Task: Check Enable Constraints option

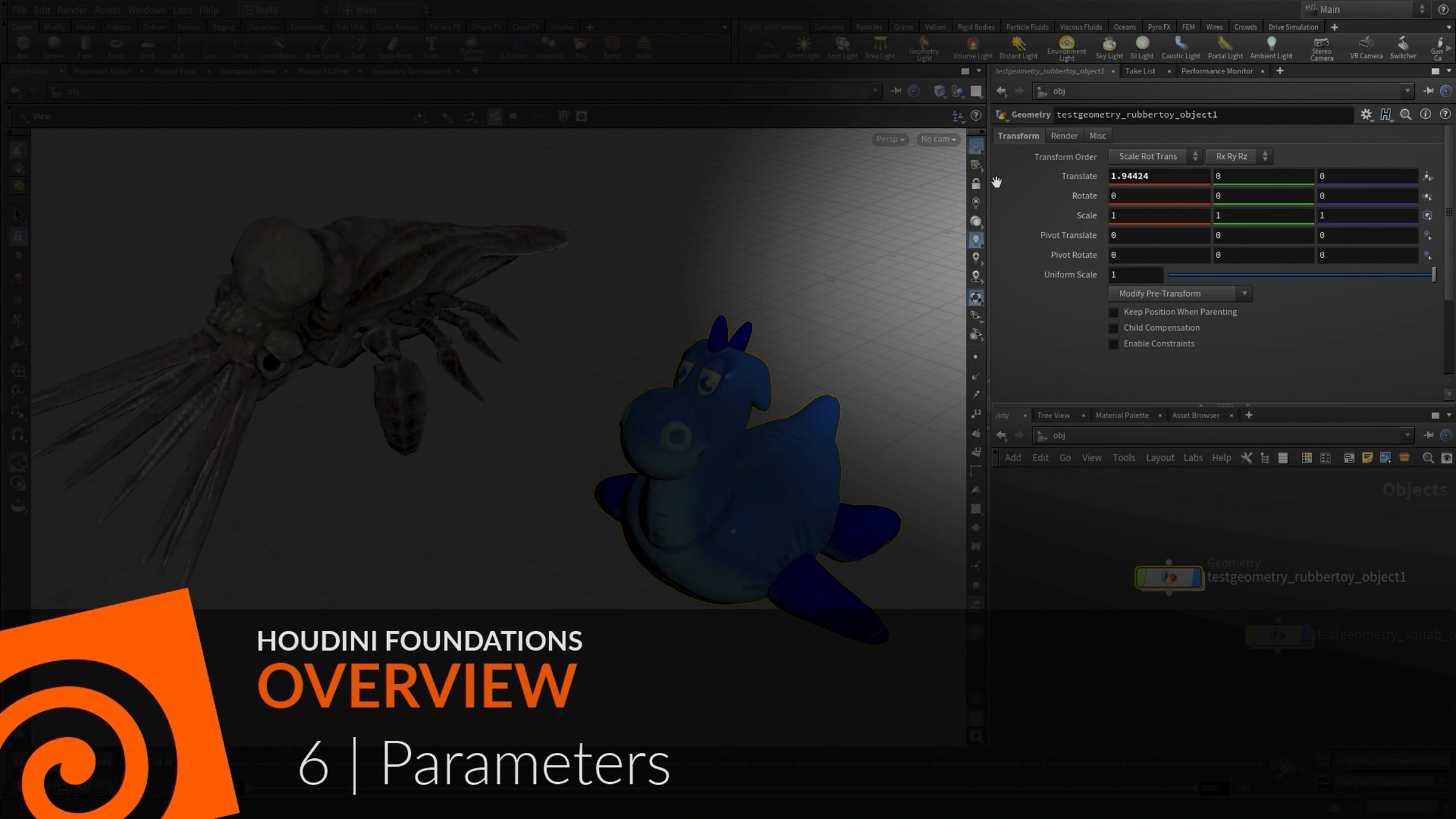Action: [1113, 344]
